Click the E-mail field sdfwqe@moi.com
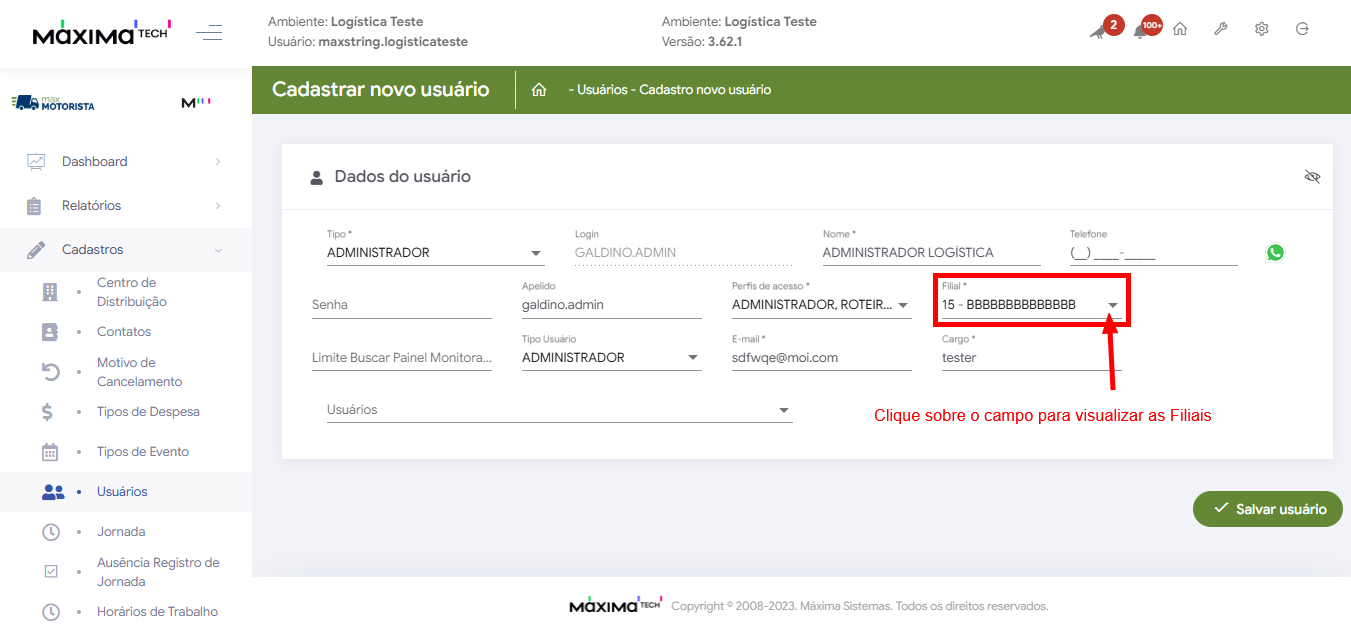 [822, 357]
